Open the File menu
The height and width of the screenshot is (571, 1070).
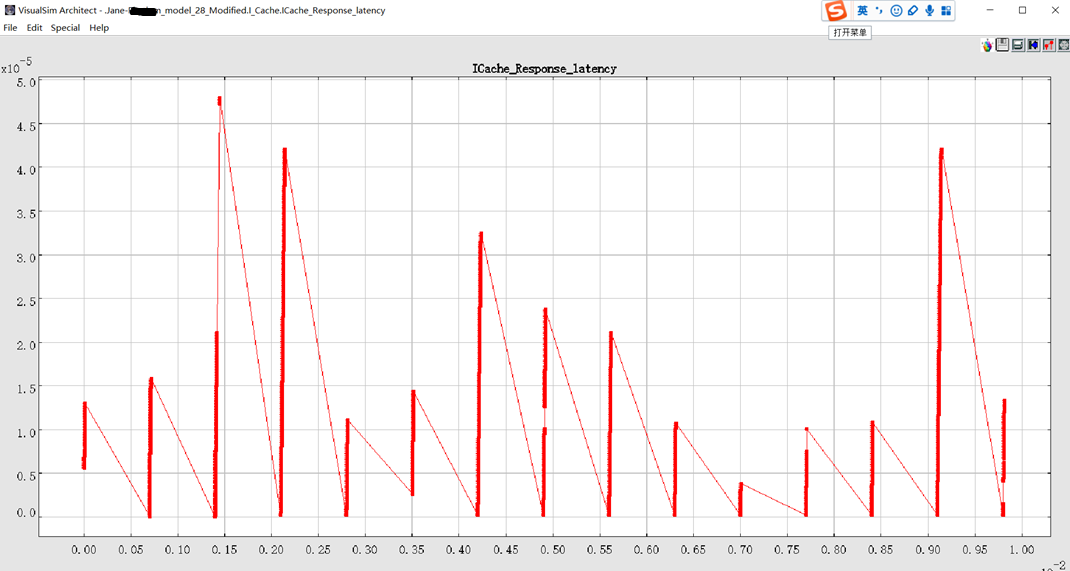[10, 28]
